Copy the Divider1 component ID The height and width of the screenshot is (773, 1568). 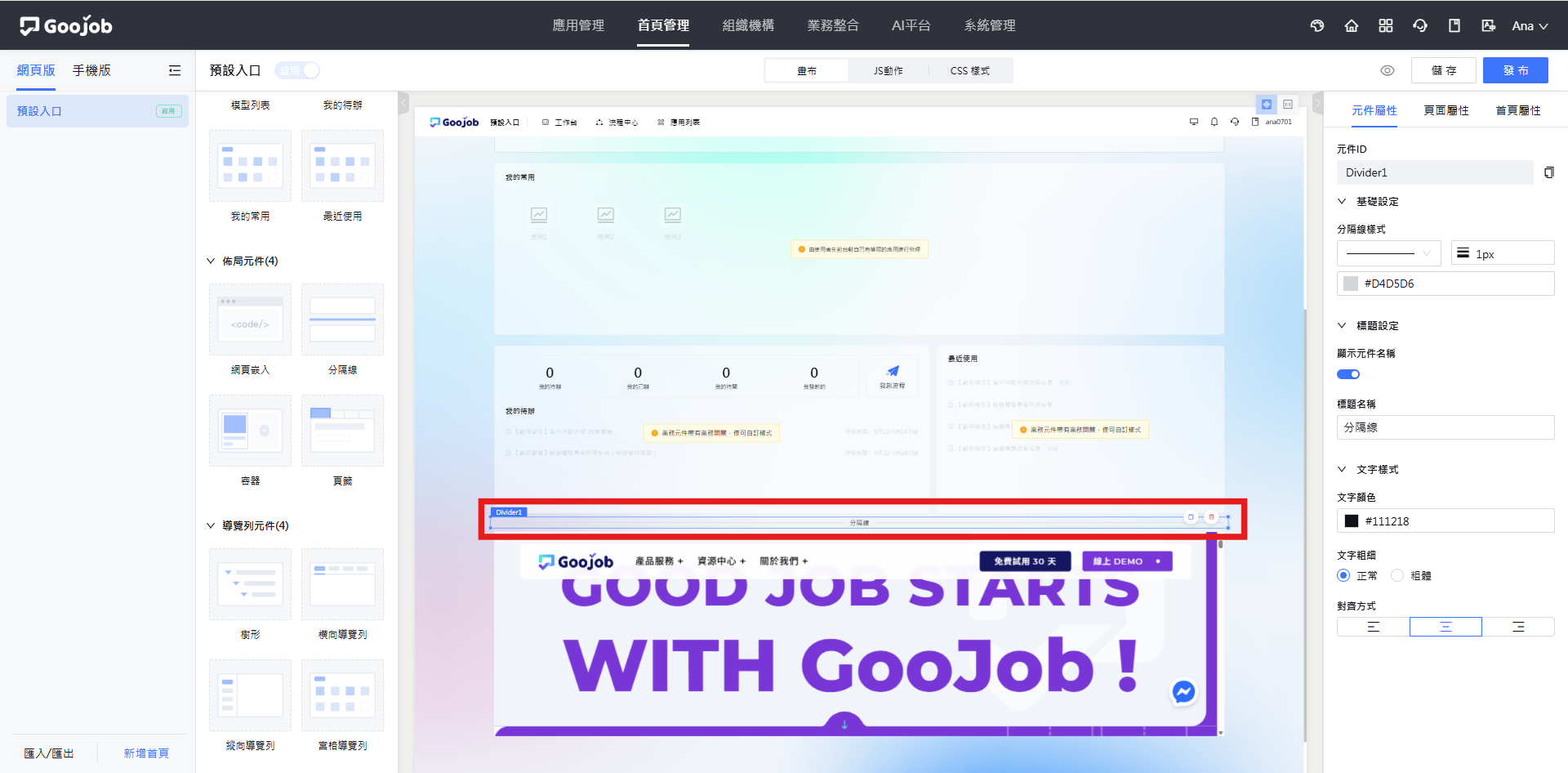point(1548,172)
